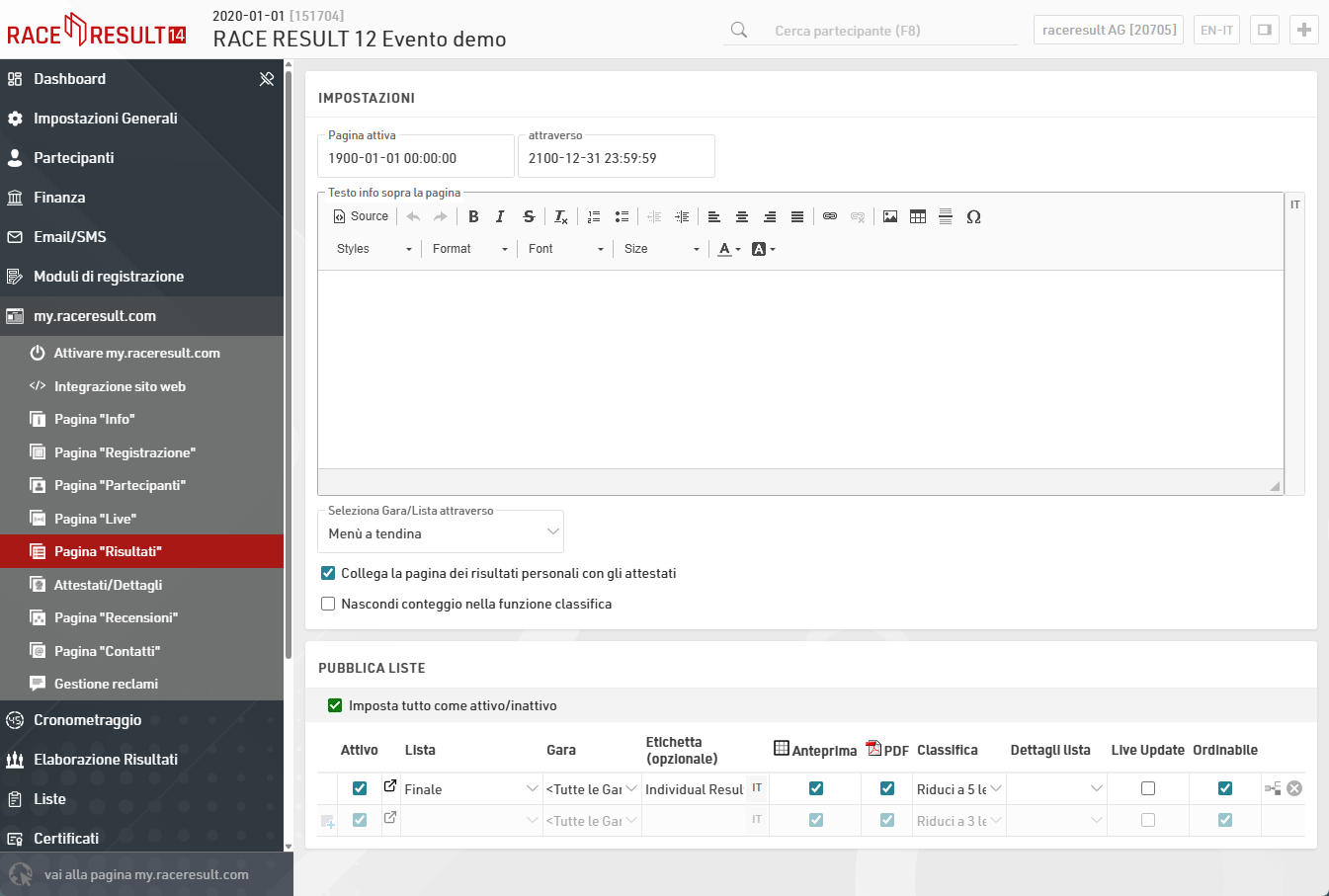Open Pagina "Live" in the sidebar

coord(95,519)
